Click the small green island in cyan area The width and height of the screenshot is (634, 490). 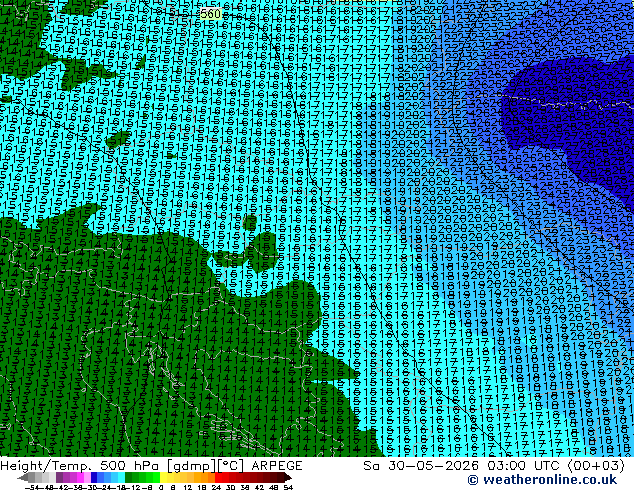pyautogui.click(x=118, y=139)
